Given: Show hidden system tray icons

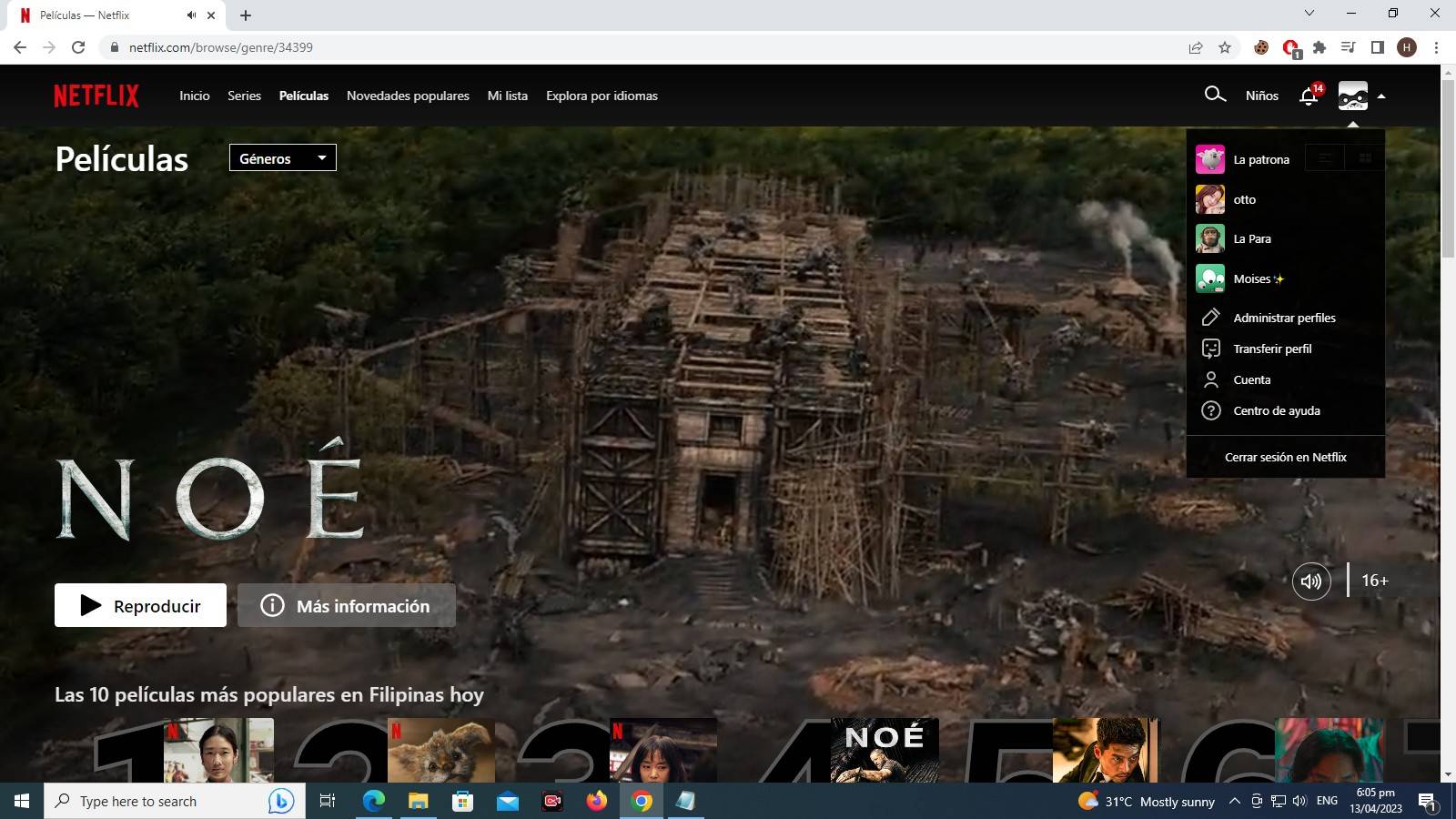Looking at the screenshot, I should tap(1234, 801).
